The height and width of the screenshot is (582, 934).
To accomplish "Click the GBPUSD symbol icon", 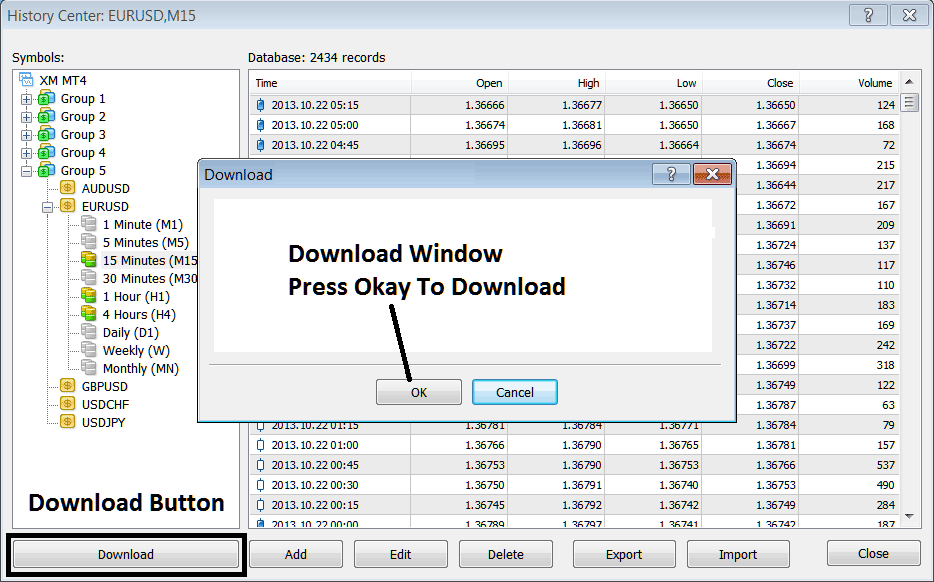I will point(66,385).
